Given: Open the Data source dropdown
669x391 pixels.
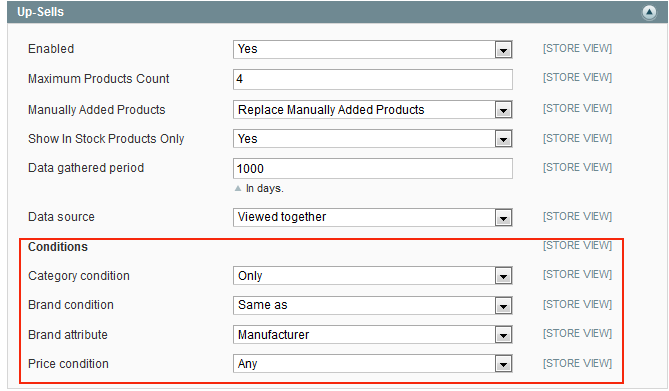Looking at the screenshot, I should point(372,217).
